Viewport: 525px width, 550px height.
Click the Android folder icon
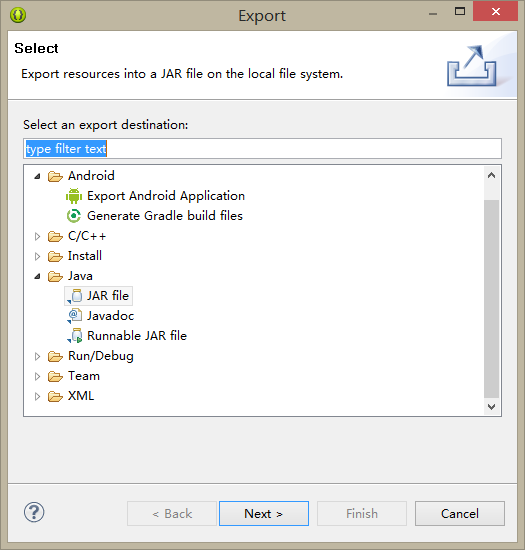pos(55,176)
